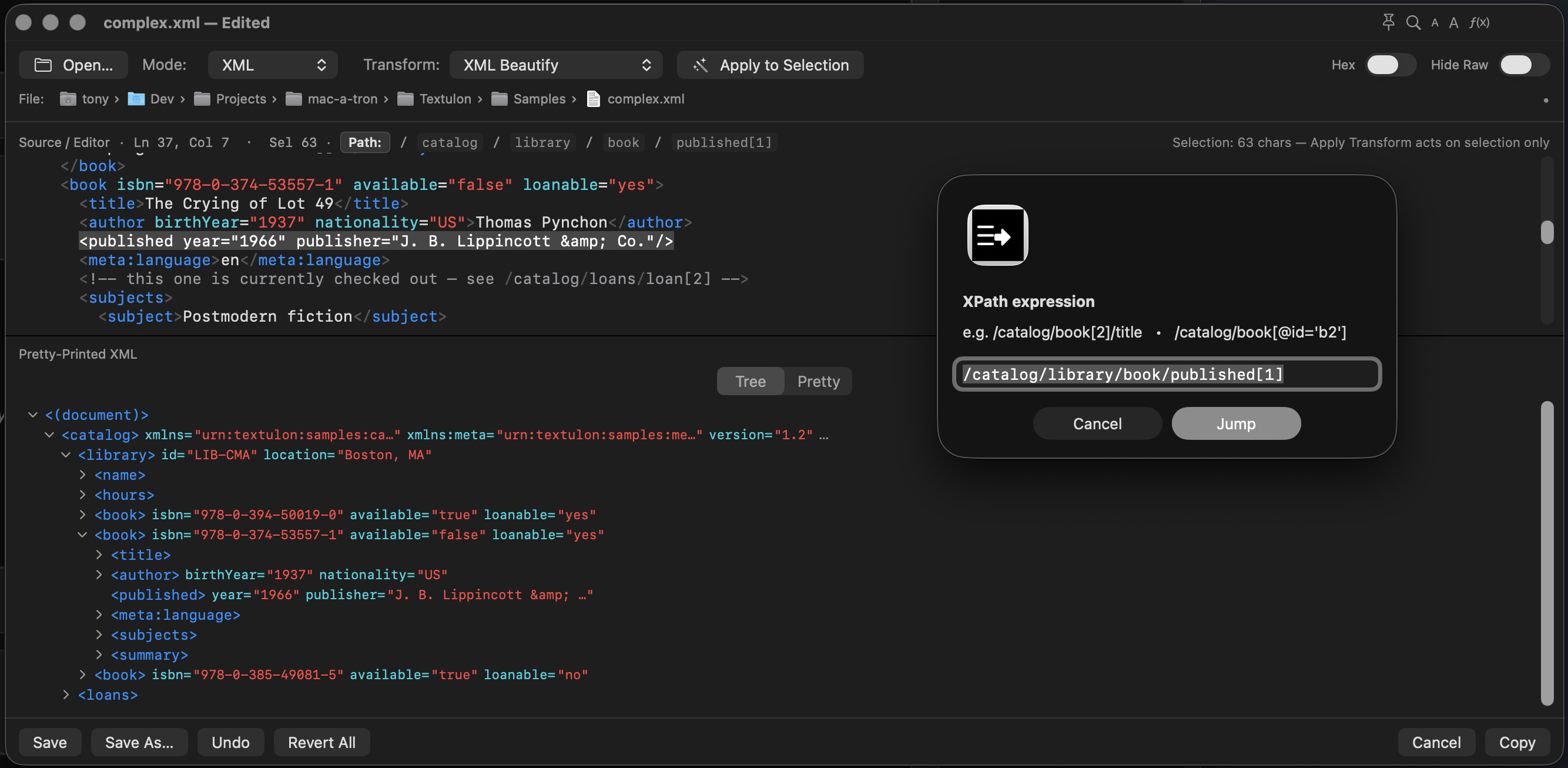Collapse the (document) tree node
1568x768 pixels.
pyautogui.click(x=32, y=415)
